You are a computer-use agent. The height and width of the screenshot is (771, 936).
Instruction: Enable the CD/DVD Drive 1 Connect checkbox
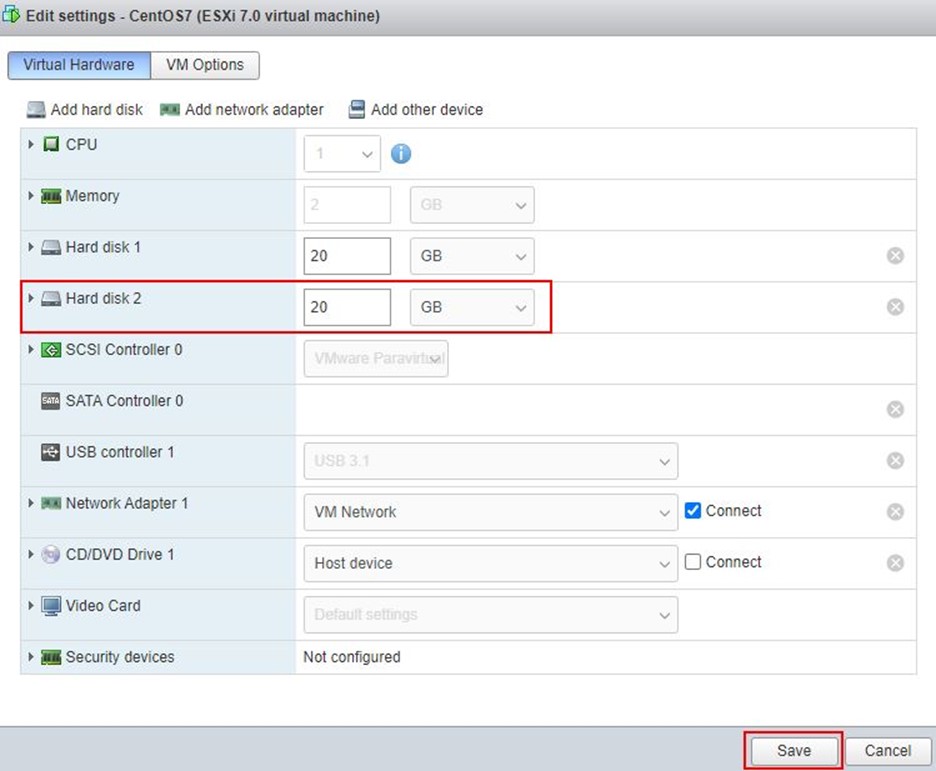(692, 562)
